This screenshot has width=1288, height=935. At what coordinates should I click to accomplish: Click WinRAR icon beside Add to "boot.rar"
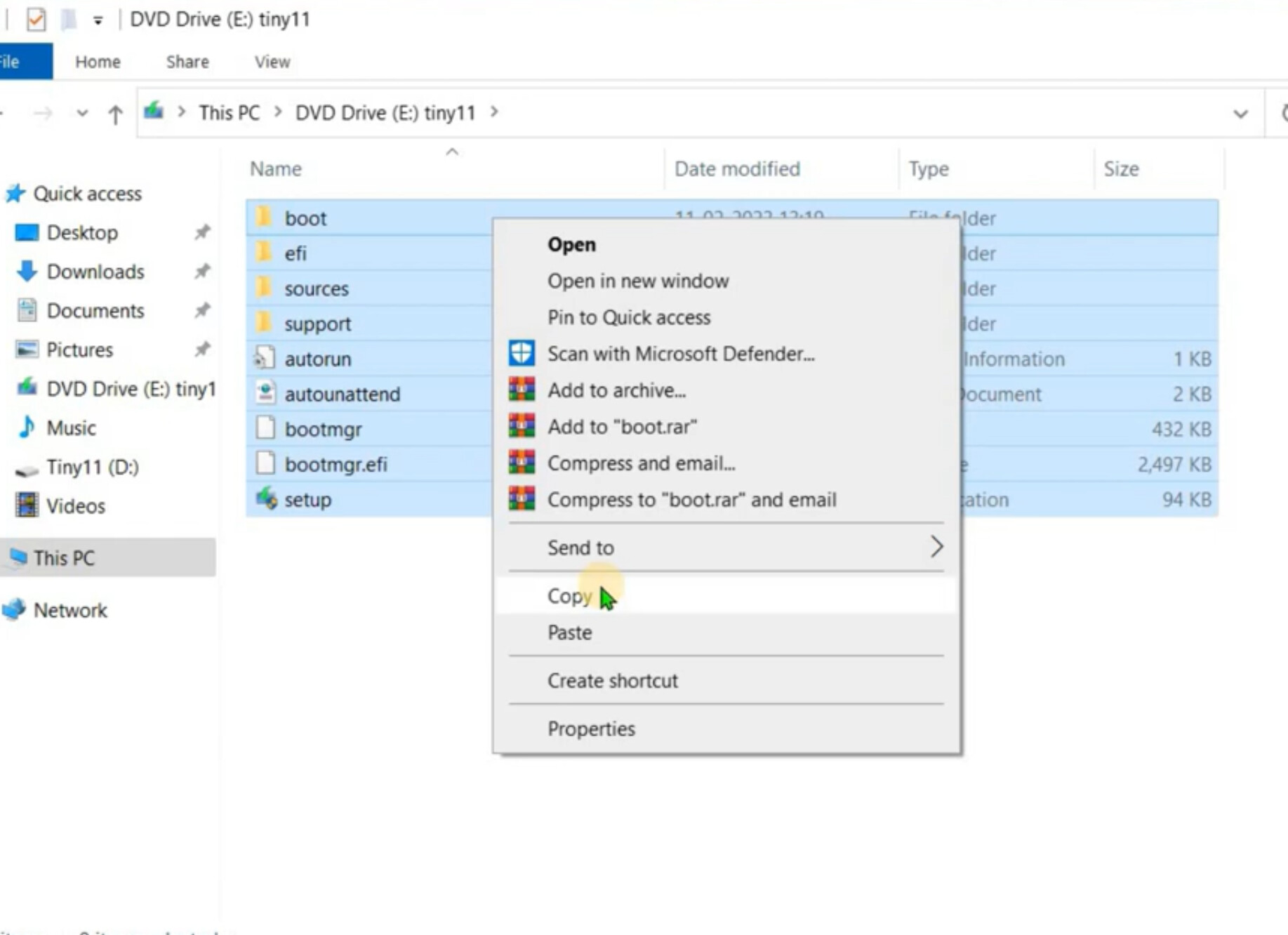(x=522, y=426)
